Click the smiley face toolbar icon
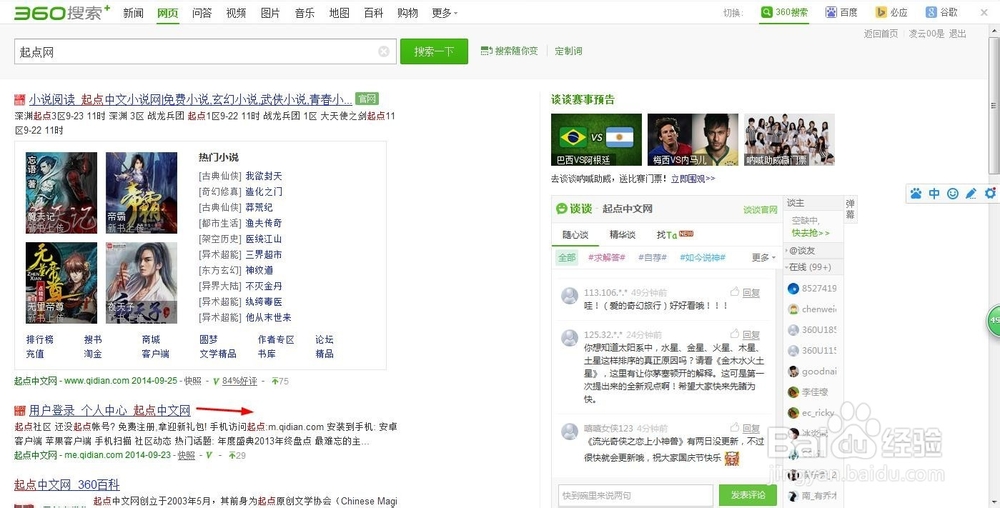1000x508 pixels. (953, 193)
